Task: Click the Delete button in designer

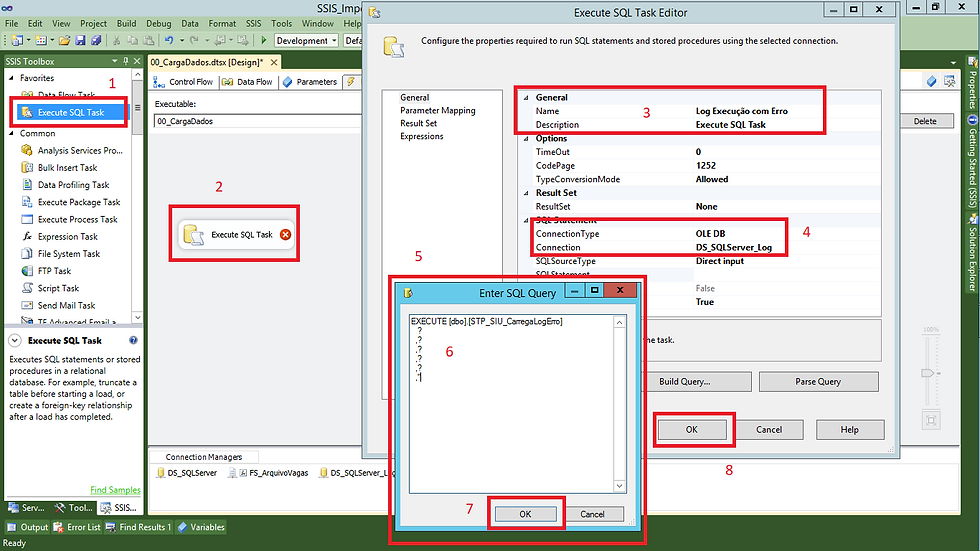Action: (x=925, y=121)
